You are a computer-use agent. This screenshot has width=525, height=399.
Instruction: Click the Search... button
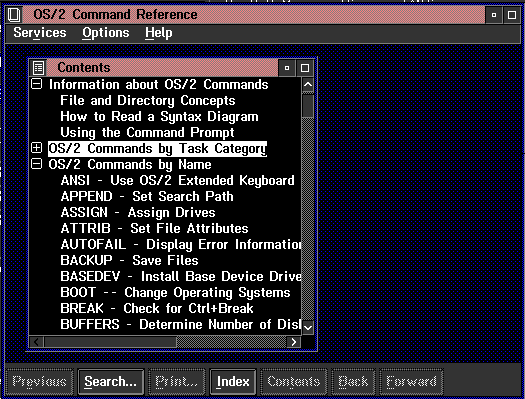point(111,382)
